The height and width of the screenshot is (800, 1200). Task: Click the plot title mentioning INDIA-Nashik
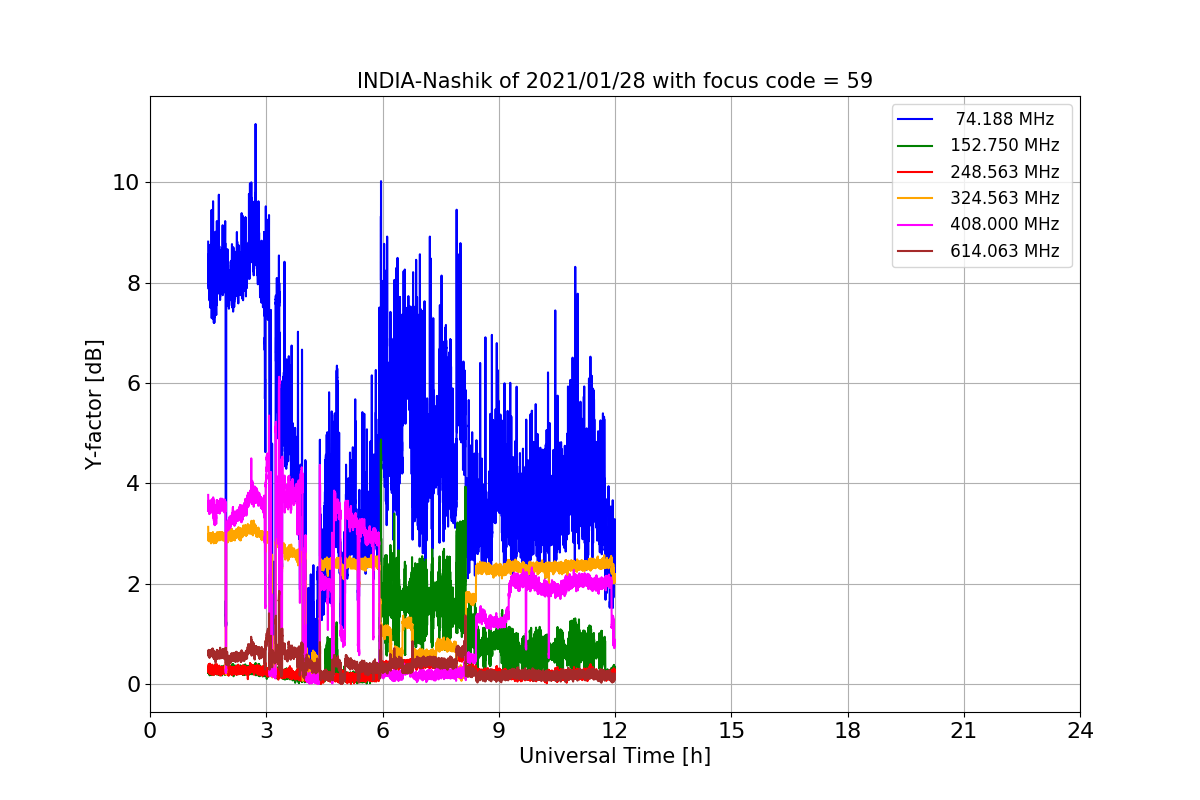click(615, 81)
